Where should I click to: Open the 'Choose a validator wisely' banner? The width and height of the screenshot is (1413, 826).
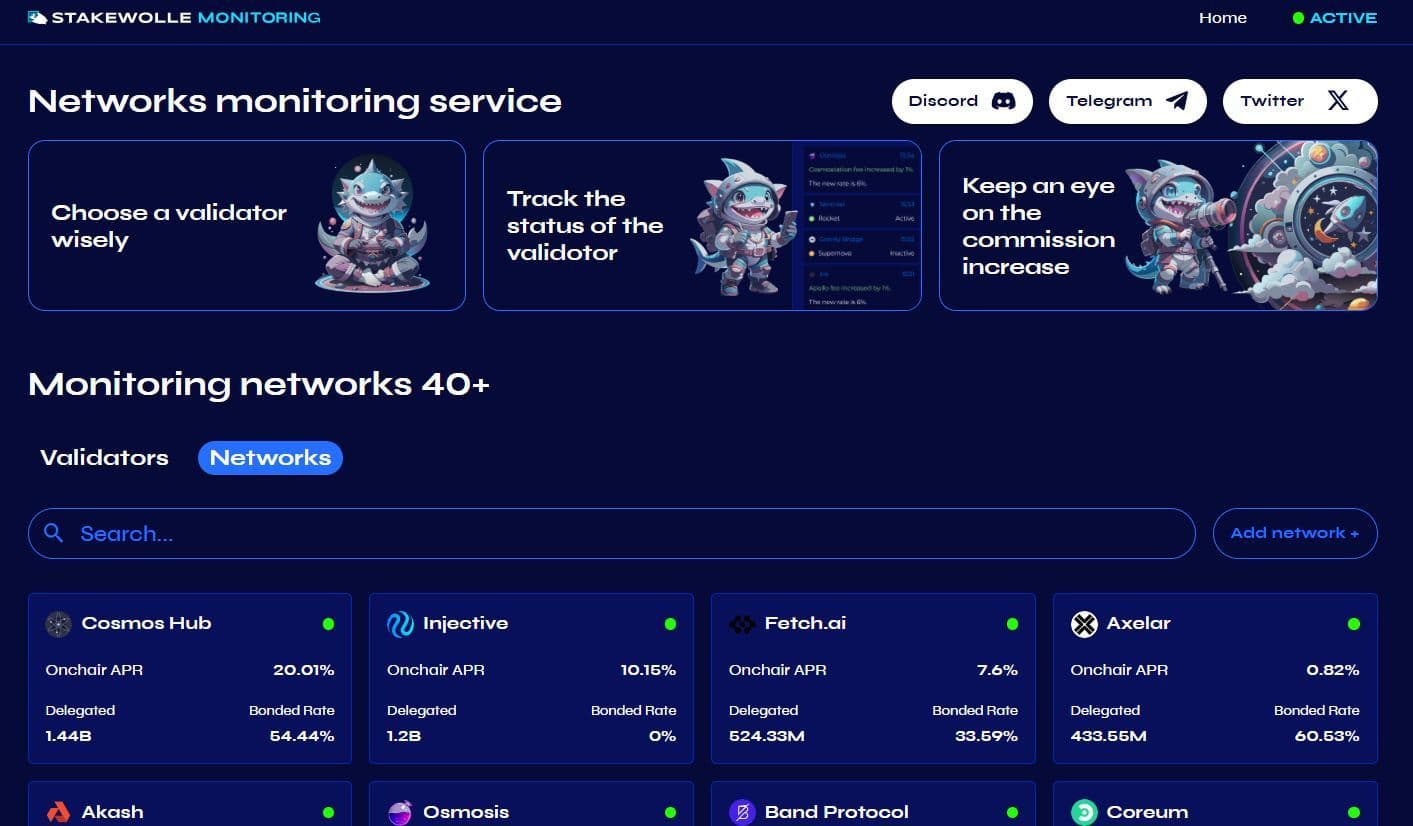247,225
